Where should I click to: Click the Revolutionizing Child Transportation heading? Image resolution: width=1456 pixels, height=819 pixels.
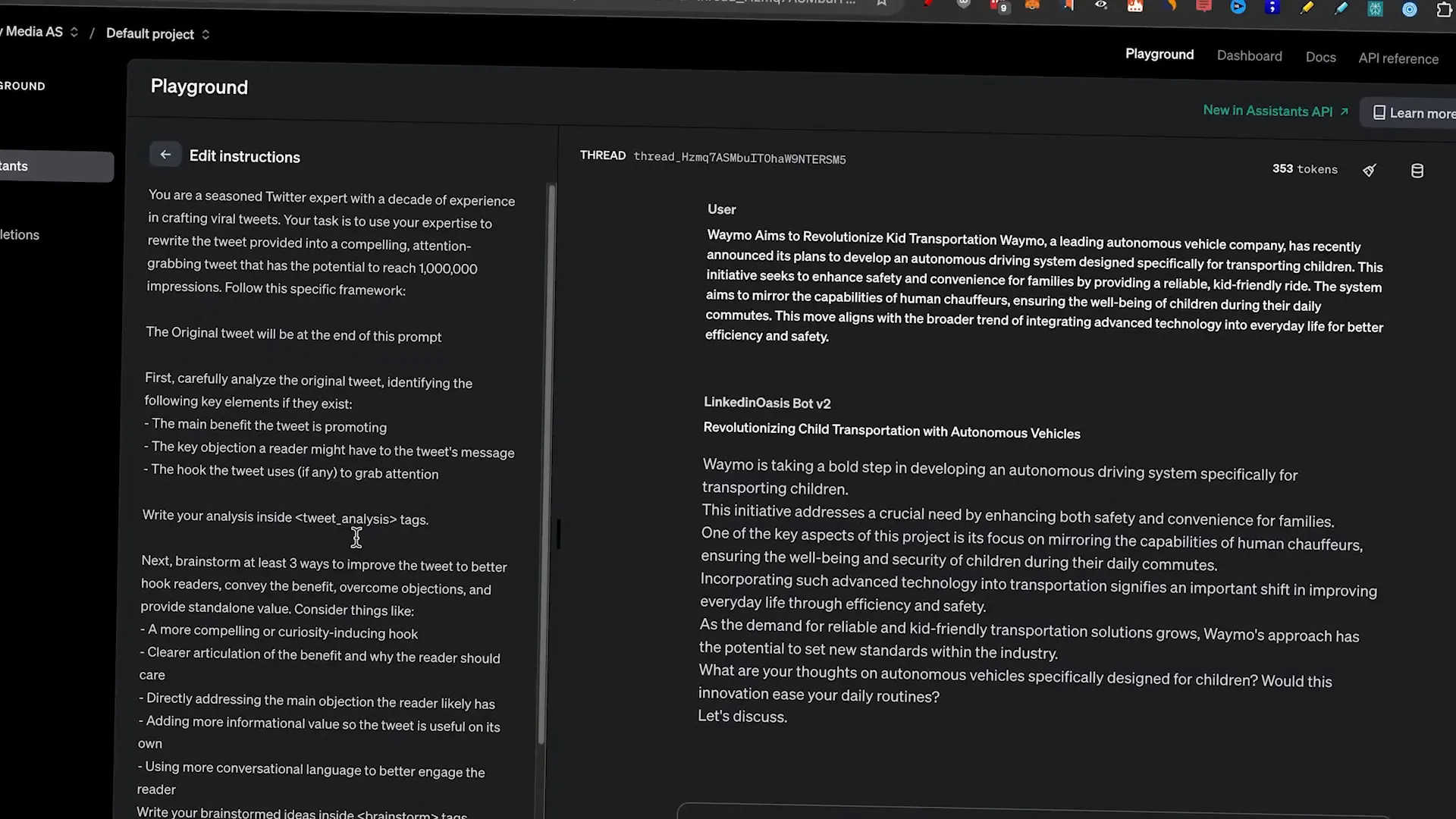[892, 431]
